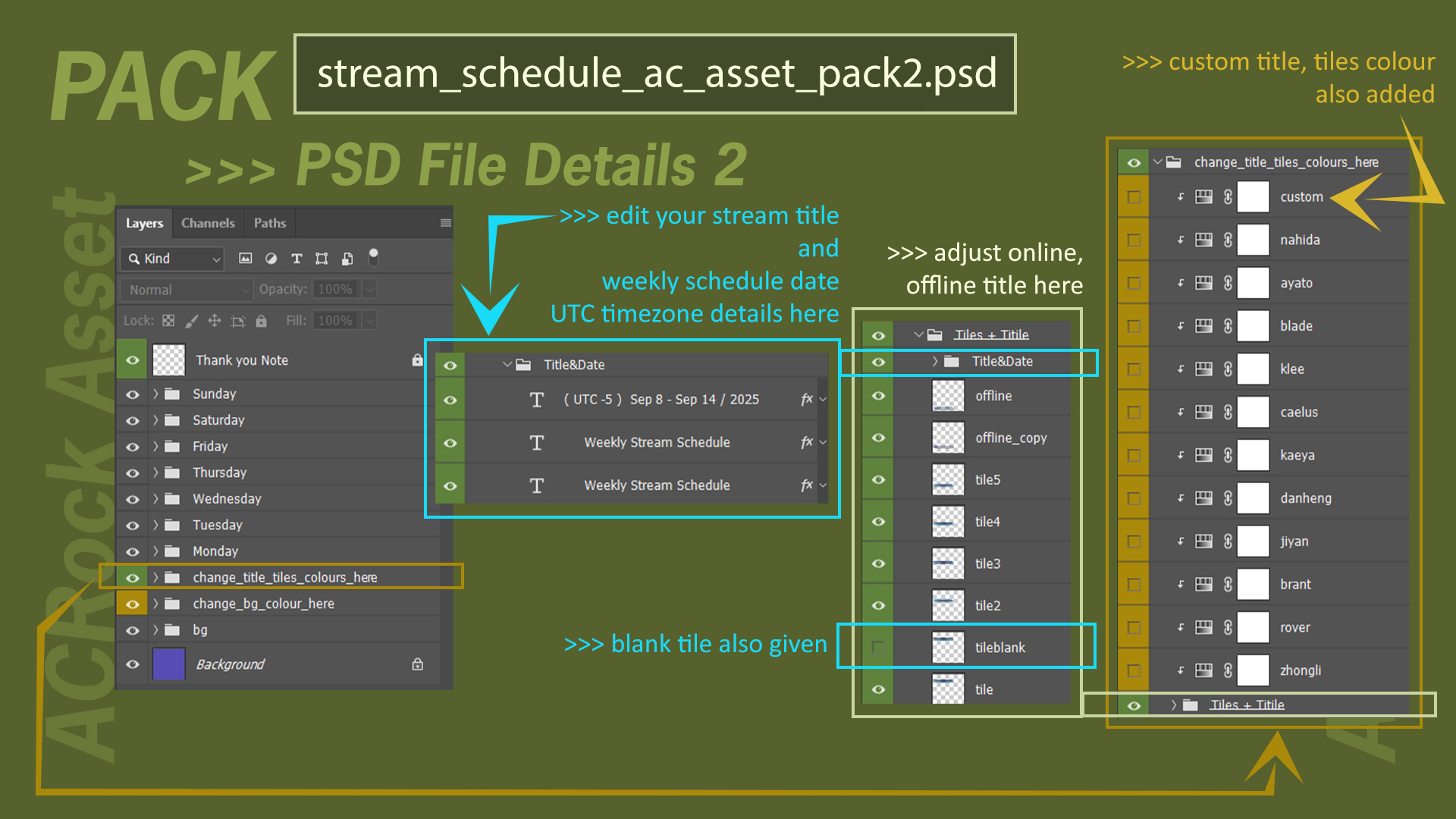Open the Kind filter dropdown
Viewport: 1456px width, 819px height.
173,259
